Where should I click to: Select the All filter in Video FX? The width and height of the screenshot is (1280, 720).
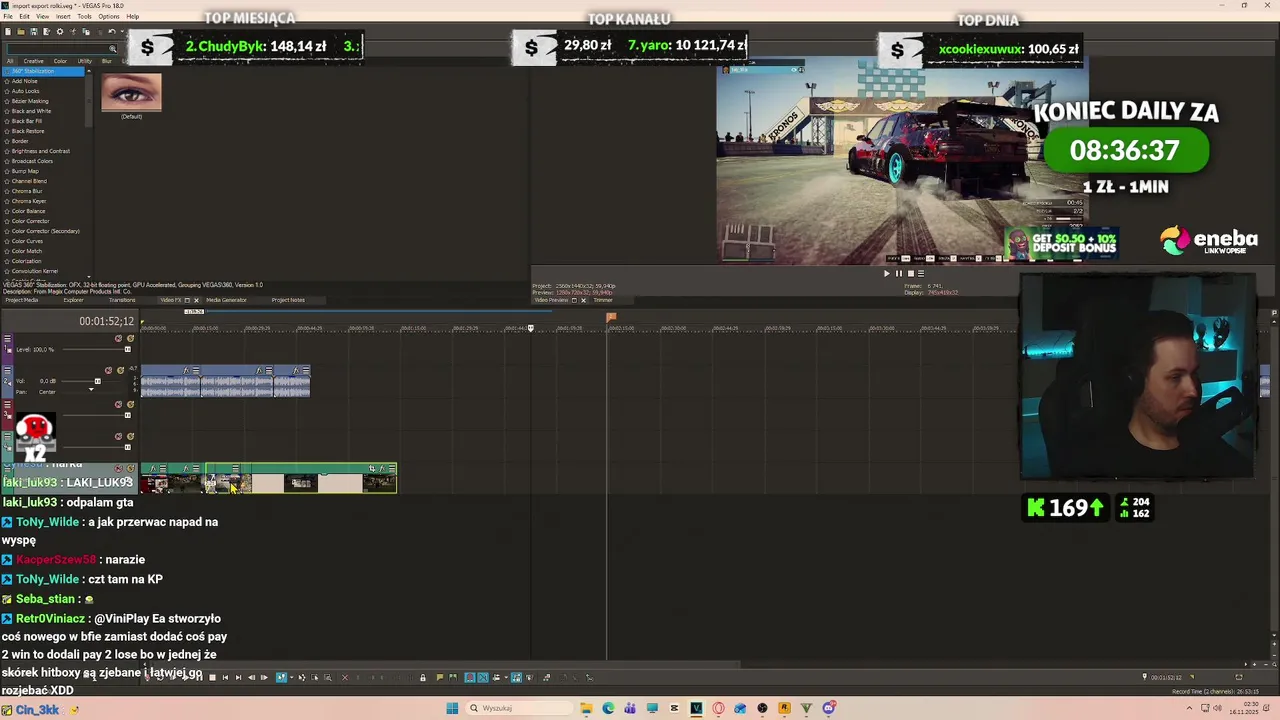click(10, 61)
